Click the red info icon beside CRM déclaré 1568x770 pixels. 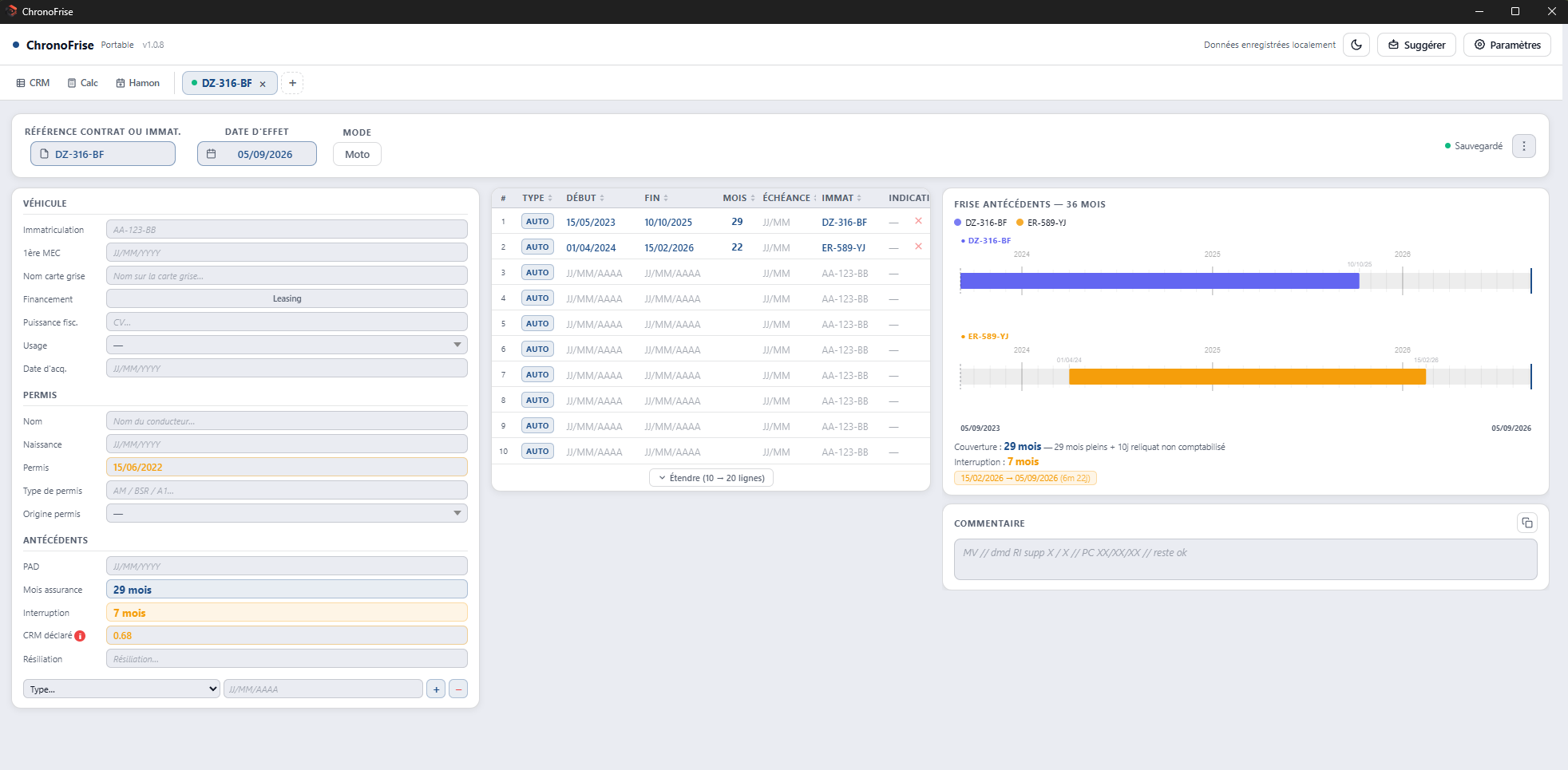(80, 636)
